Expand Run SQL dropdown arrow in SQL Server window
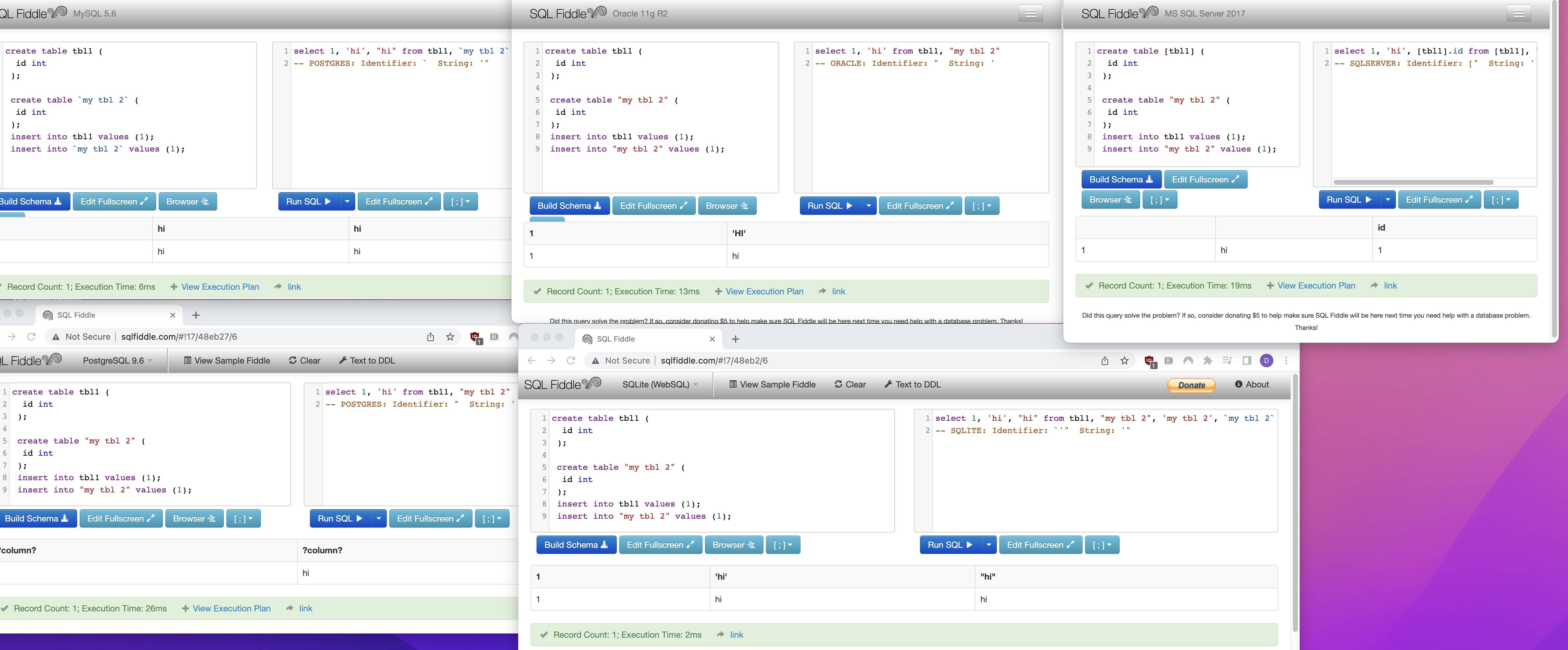The image size is (1568, 650). pos(1387,200)
